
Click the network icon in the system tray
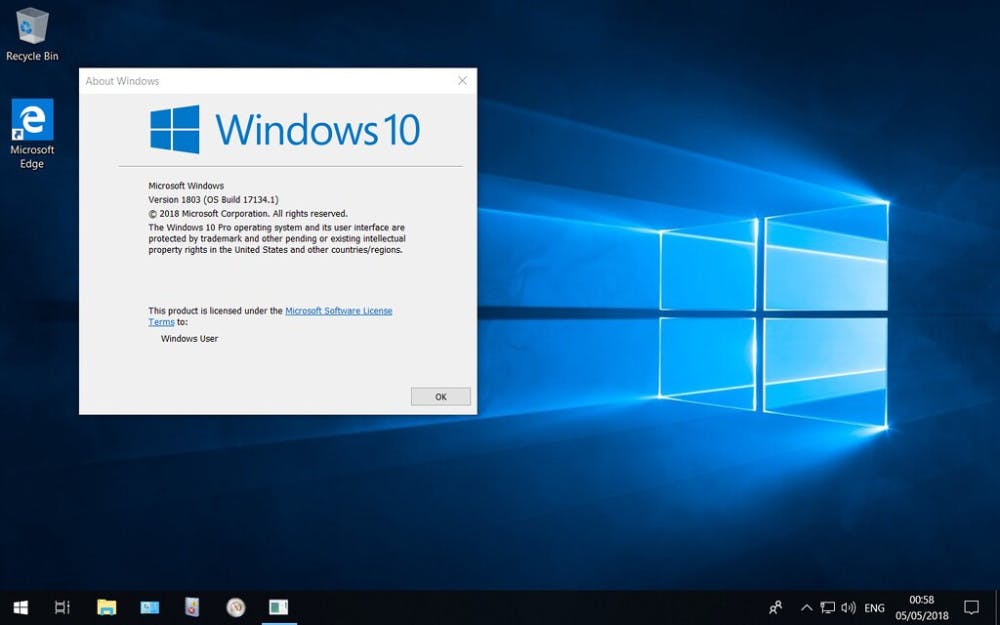pos(827,607)
